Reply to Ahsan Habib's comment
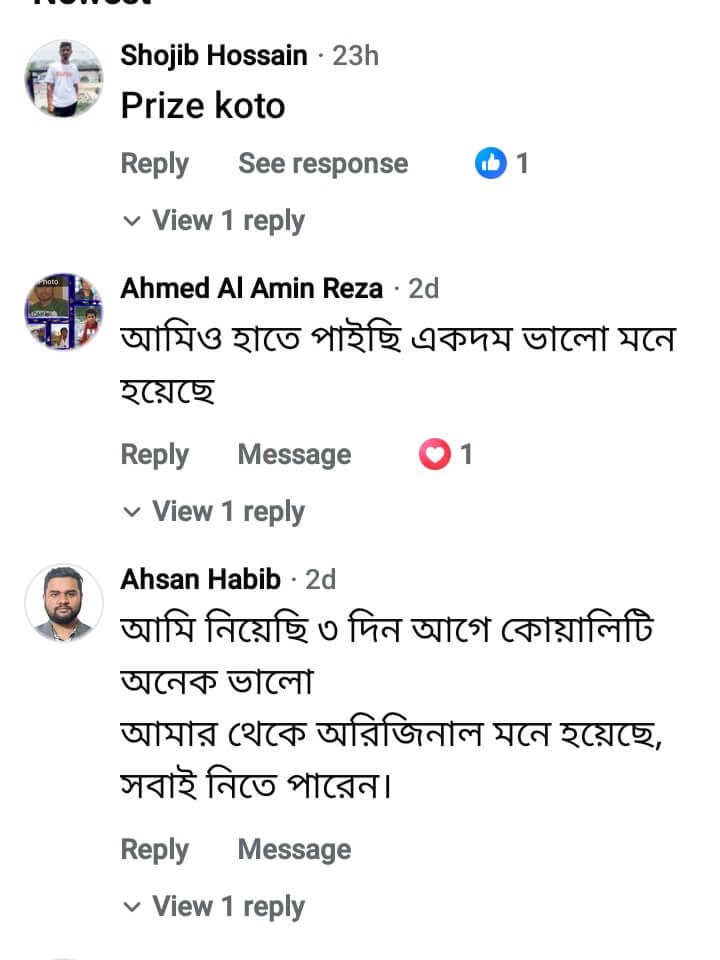The image size is (720, 960). point(154,850)
